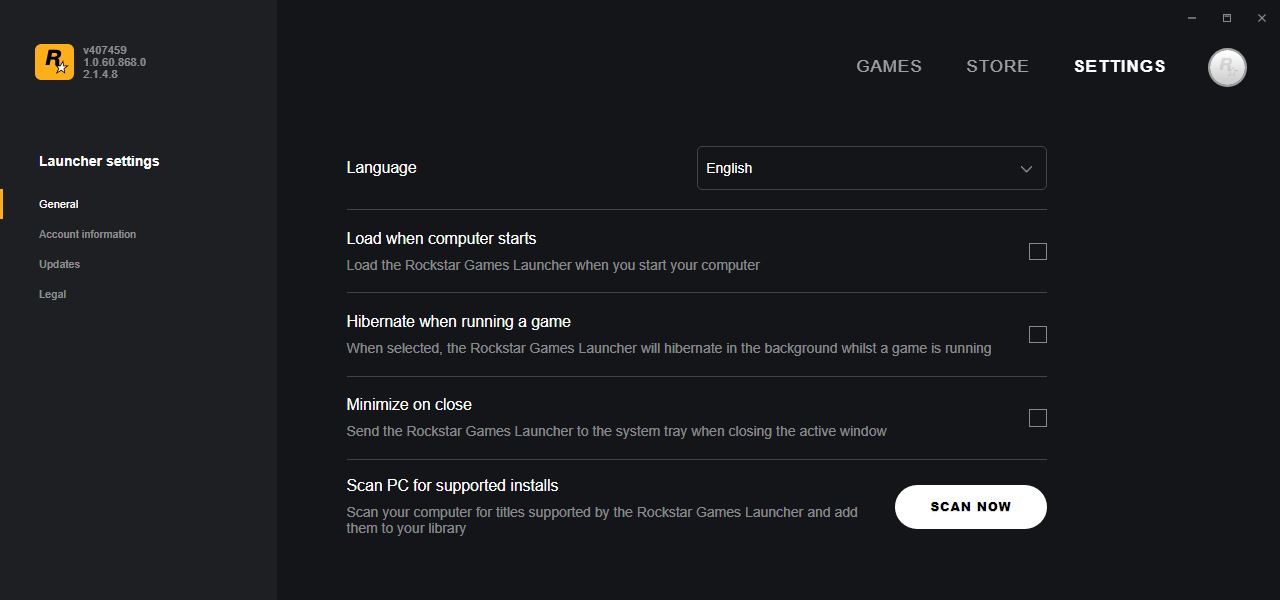
Task: Open the user profile avatar
Action: pyautogui.click(x=1227, y=67)
